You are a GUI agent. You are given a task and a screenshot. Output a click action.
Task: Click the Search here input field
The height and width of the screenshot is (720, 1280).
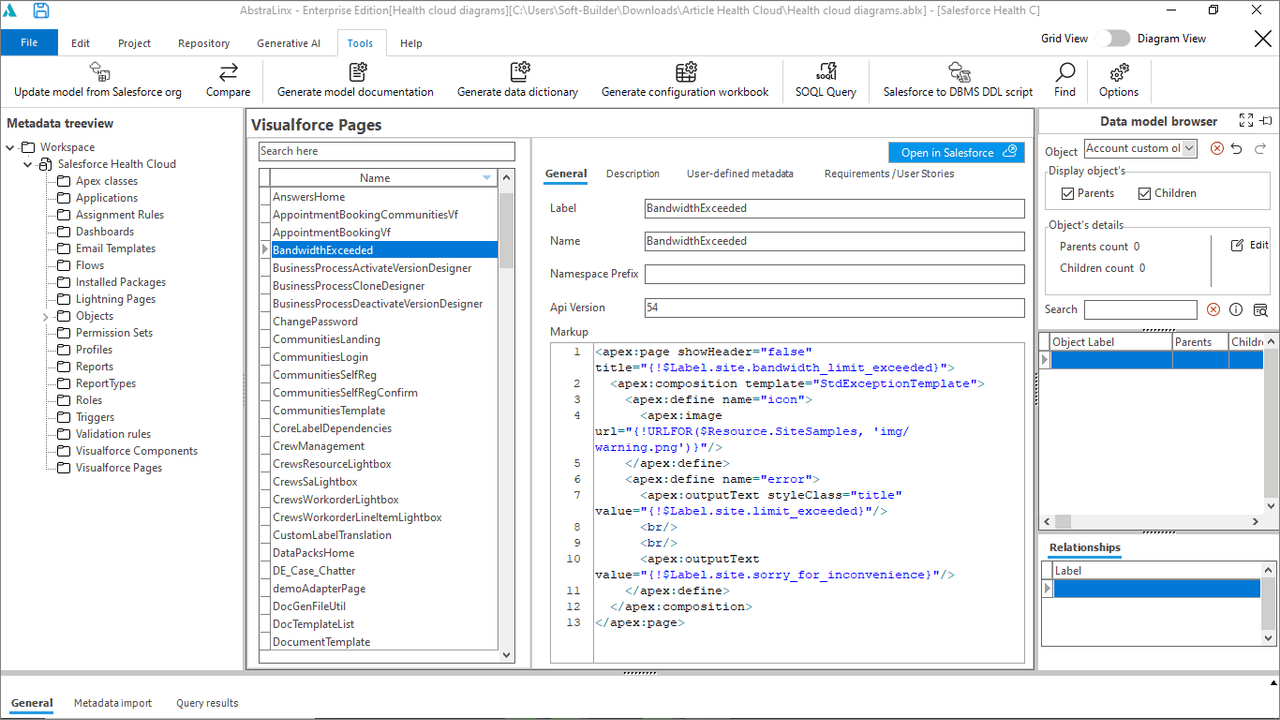point(387,151)
